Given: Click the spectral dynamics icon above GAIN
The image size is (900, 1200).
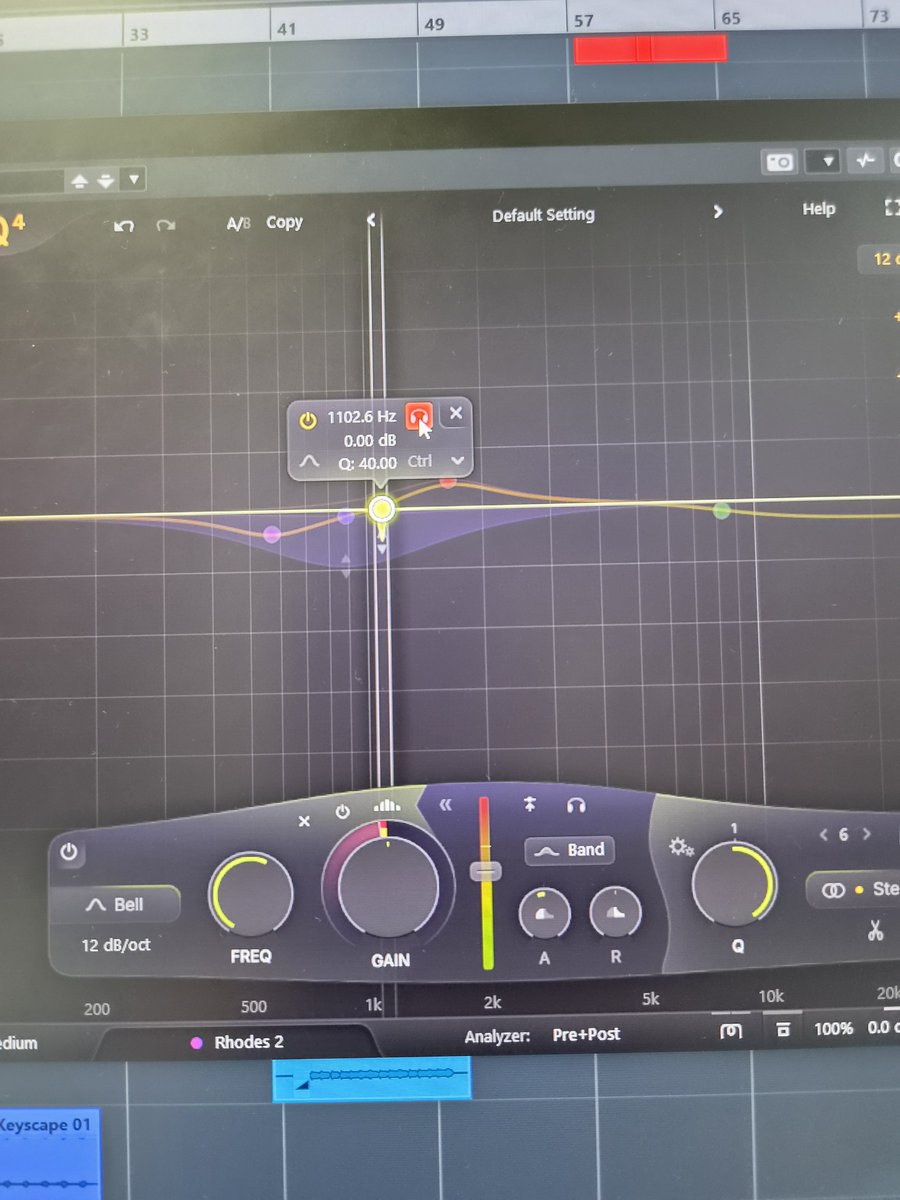Looking at the screenshot, I should click(x=385, y=806).
